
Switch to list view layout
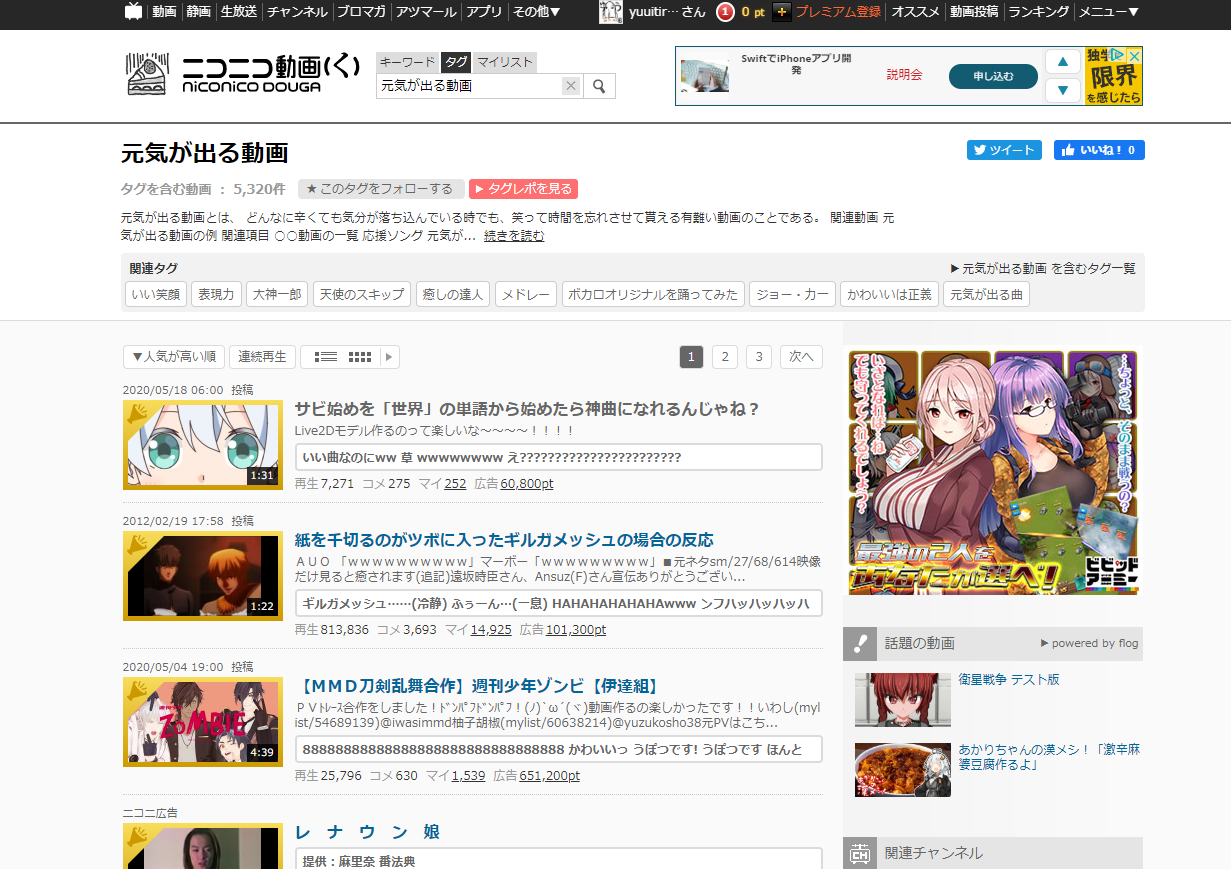point(325,357)
